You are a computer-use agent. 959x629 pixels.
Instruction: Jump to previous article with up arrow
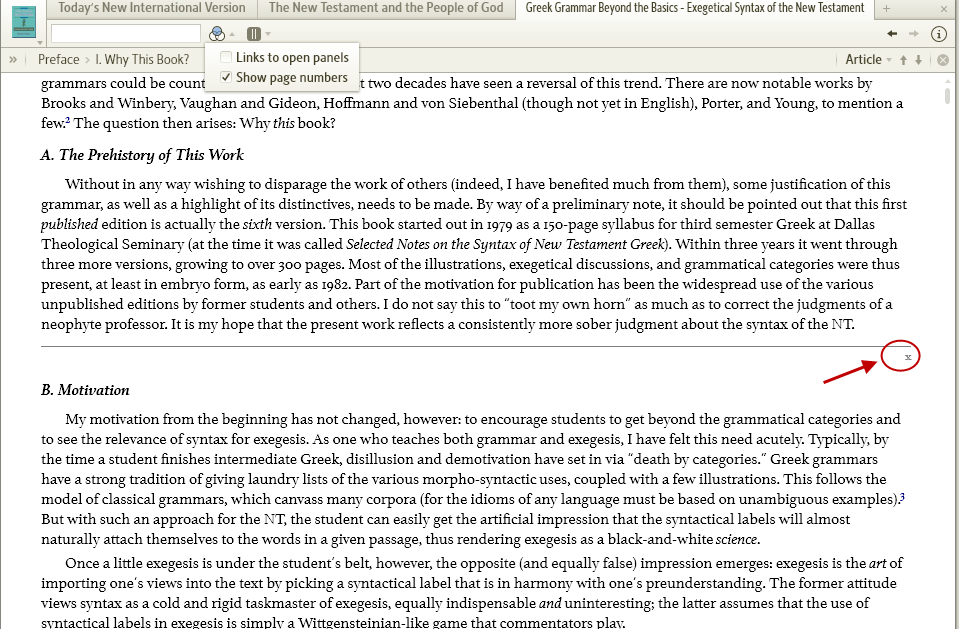point(903,59)
